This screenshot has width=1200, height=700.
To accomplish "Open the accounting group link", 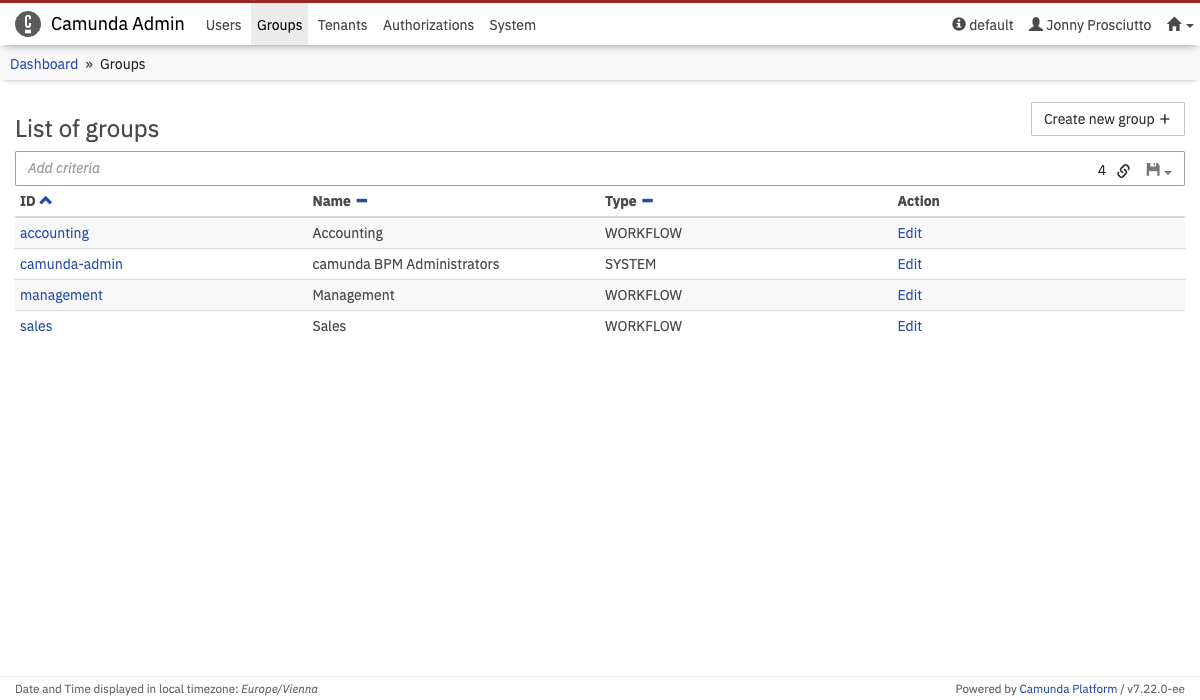I will (54, 233).
